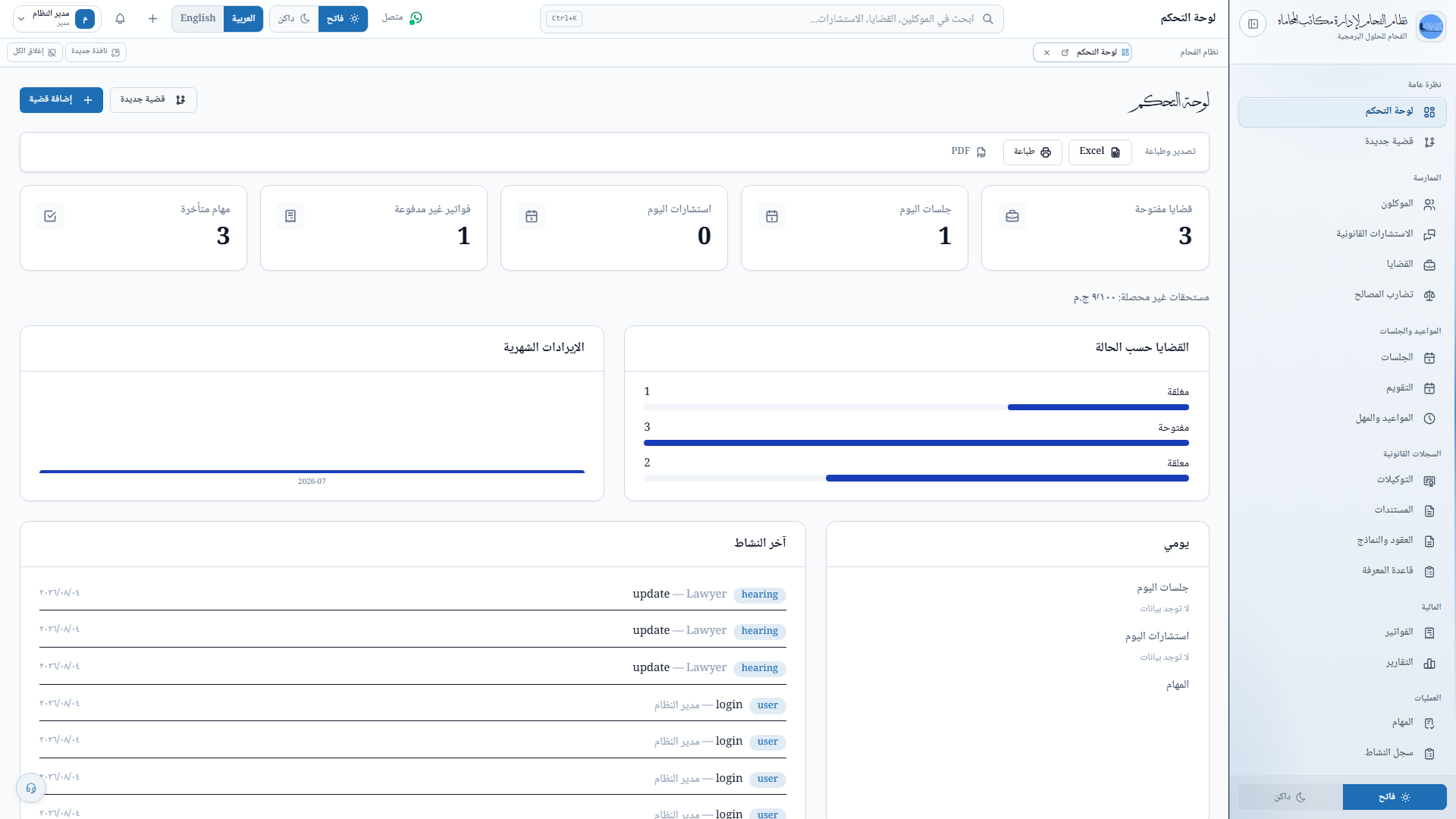Open سجل النشاط activity log in sidebar
The height and width of the screenshot is (819, 1456).
coord(1342,753)
